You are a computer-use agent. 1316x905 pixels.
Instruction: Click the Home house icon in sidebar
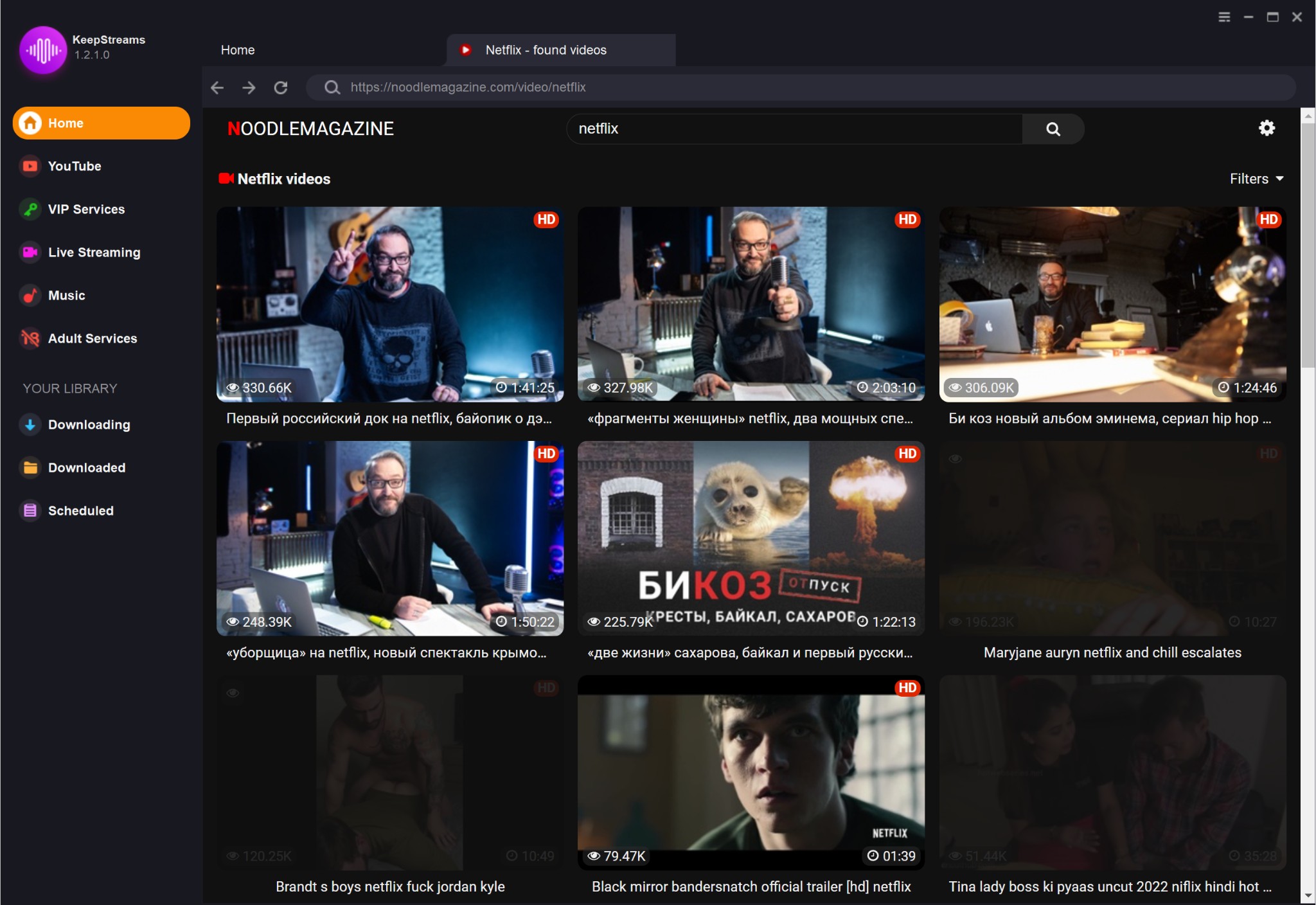click(x=30, y=123)
